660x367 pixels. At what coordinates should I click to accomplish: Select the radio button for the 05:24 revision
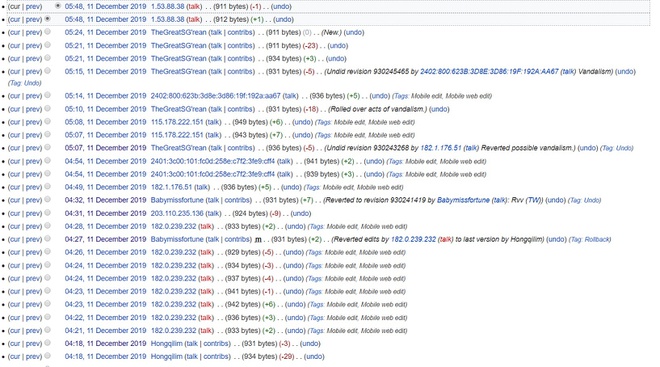click(x=48, y=32)
